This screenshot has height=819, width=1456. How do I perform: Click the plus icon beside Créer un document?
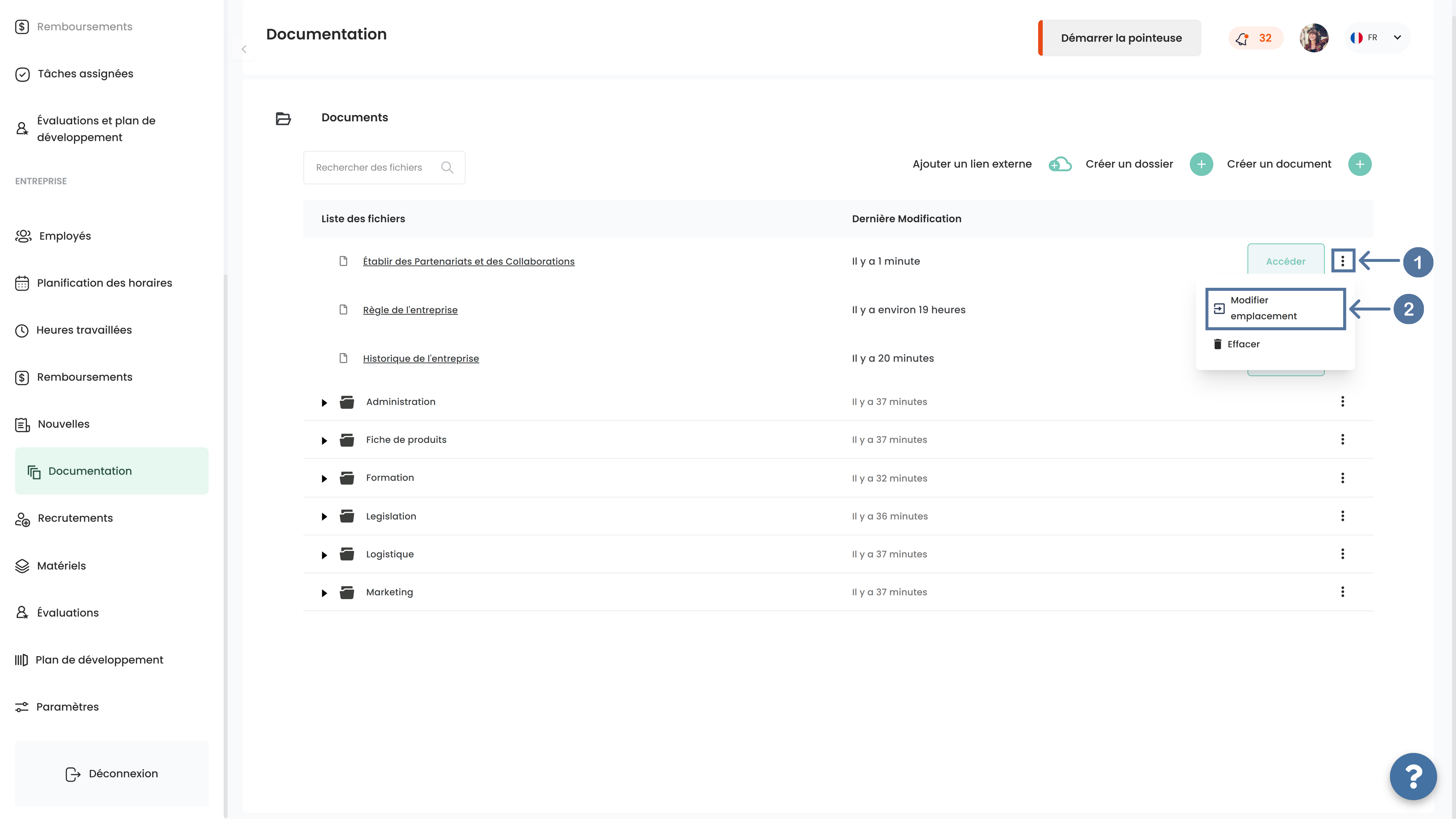click(1360, 164)
